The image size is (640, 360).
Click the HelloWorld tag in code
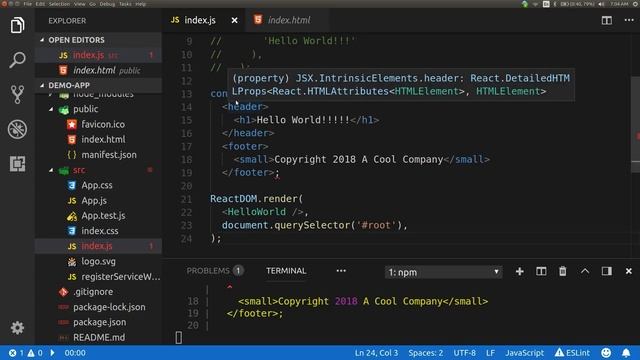tap(256, 212)
